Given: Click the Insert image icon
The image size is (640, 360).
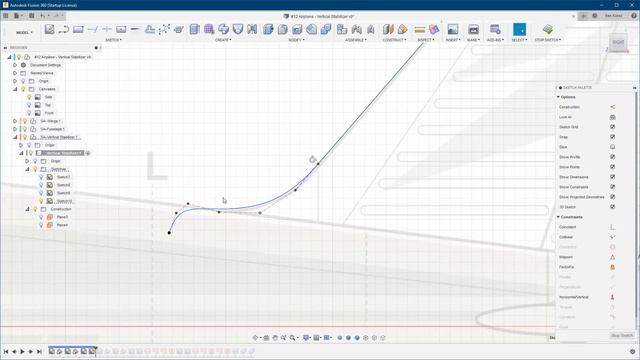Looking at the screenshot, I should [x=453, y=29].
